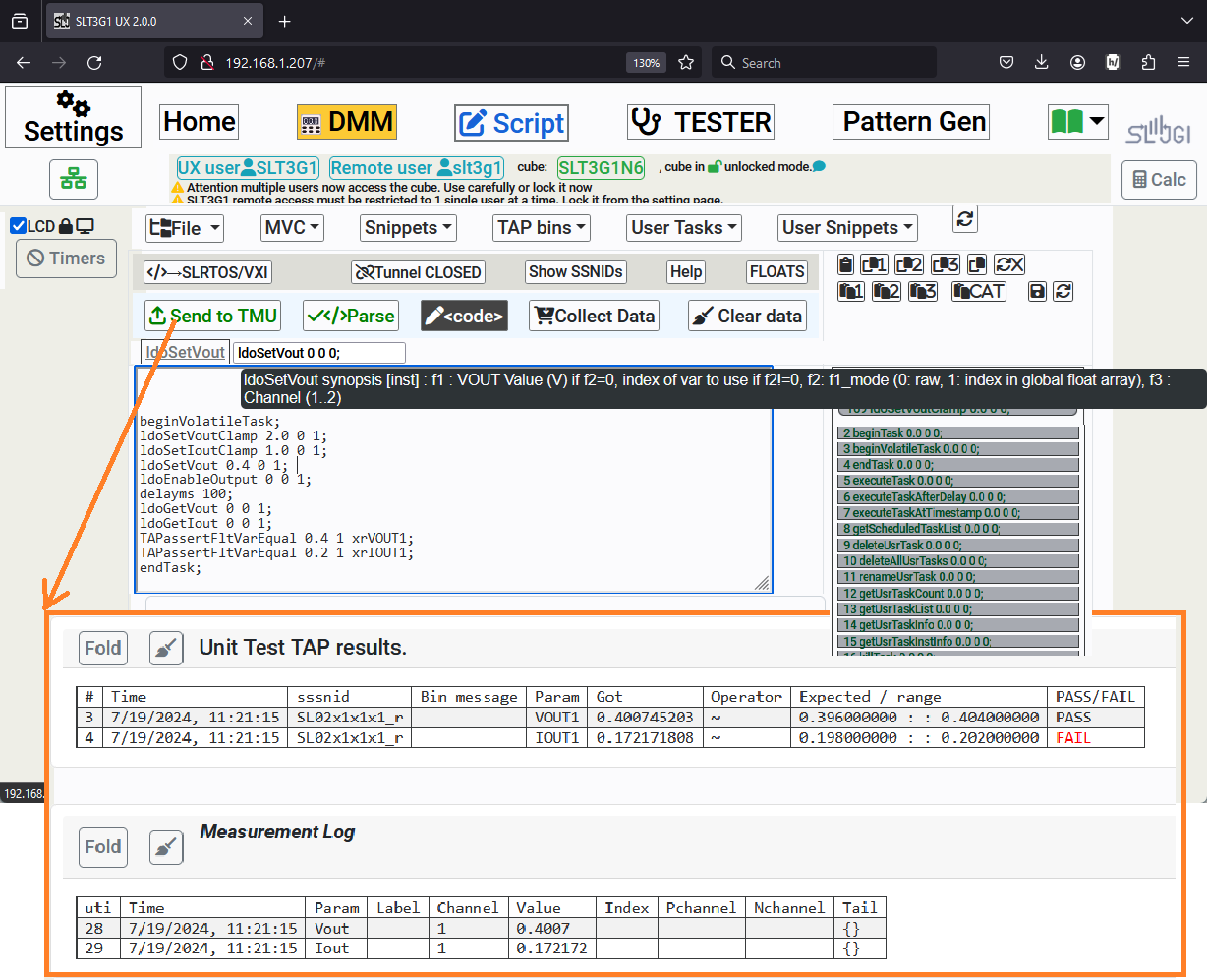Toggle the <code> view button

tap(464, 316)
